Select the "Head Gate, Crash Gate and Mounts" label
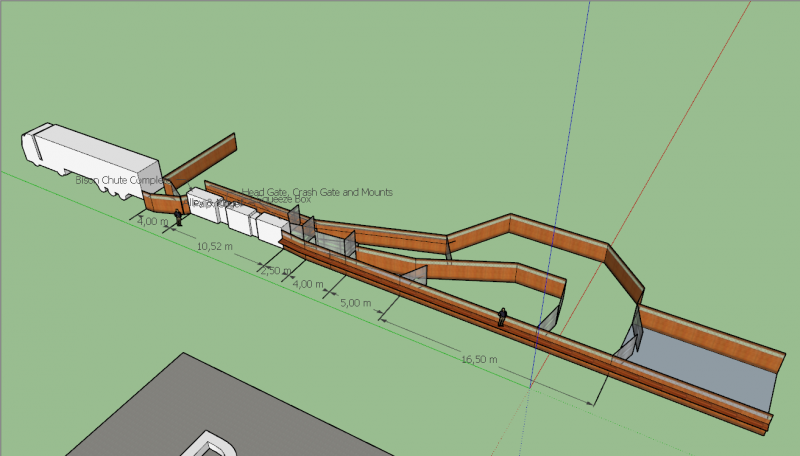The image size is (800, 456). click(x=317, y=192)
